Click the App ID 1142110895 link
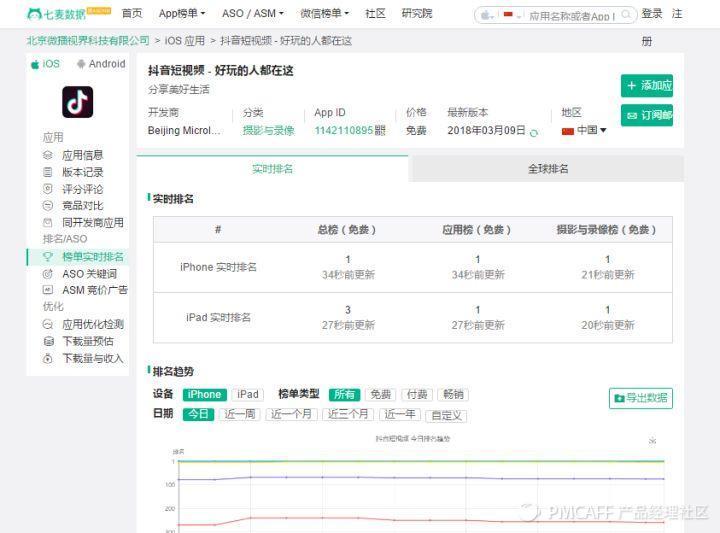Image resolution: width=720 pixels, height=533 pixels. pos(344,130)
